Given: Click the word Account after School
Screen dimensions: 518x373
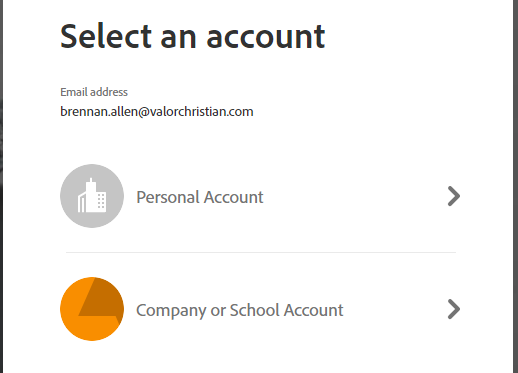Looking at the screenshot, I should 314,310.
